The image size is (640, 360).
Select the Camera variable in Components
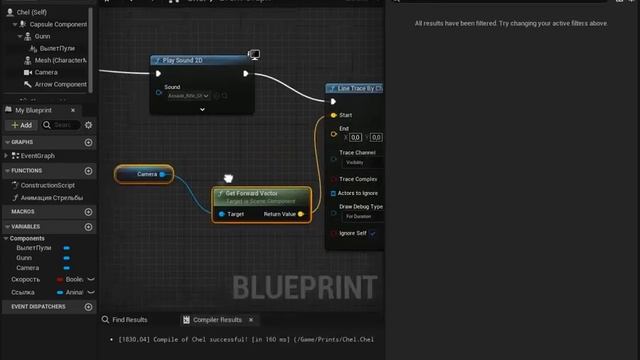point(28,268)
